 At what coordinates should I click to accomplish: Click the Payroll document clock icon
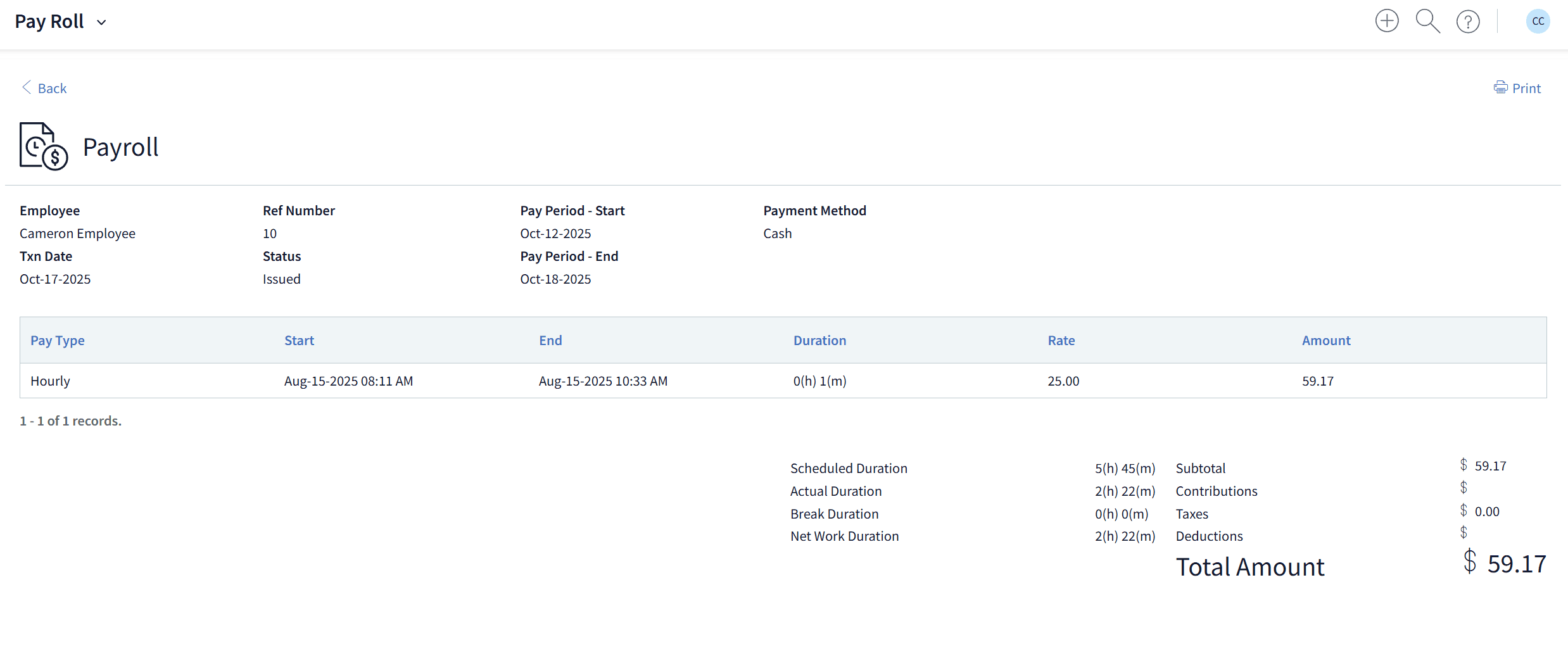[x=44, y=146]
